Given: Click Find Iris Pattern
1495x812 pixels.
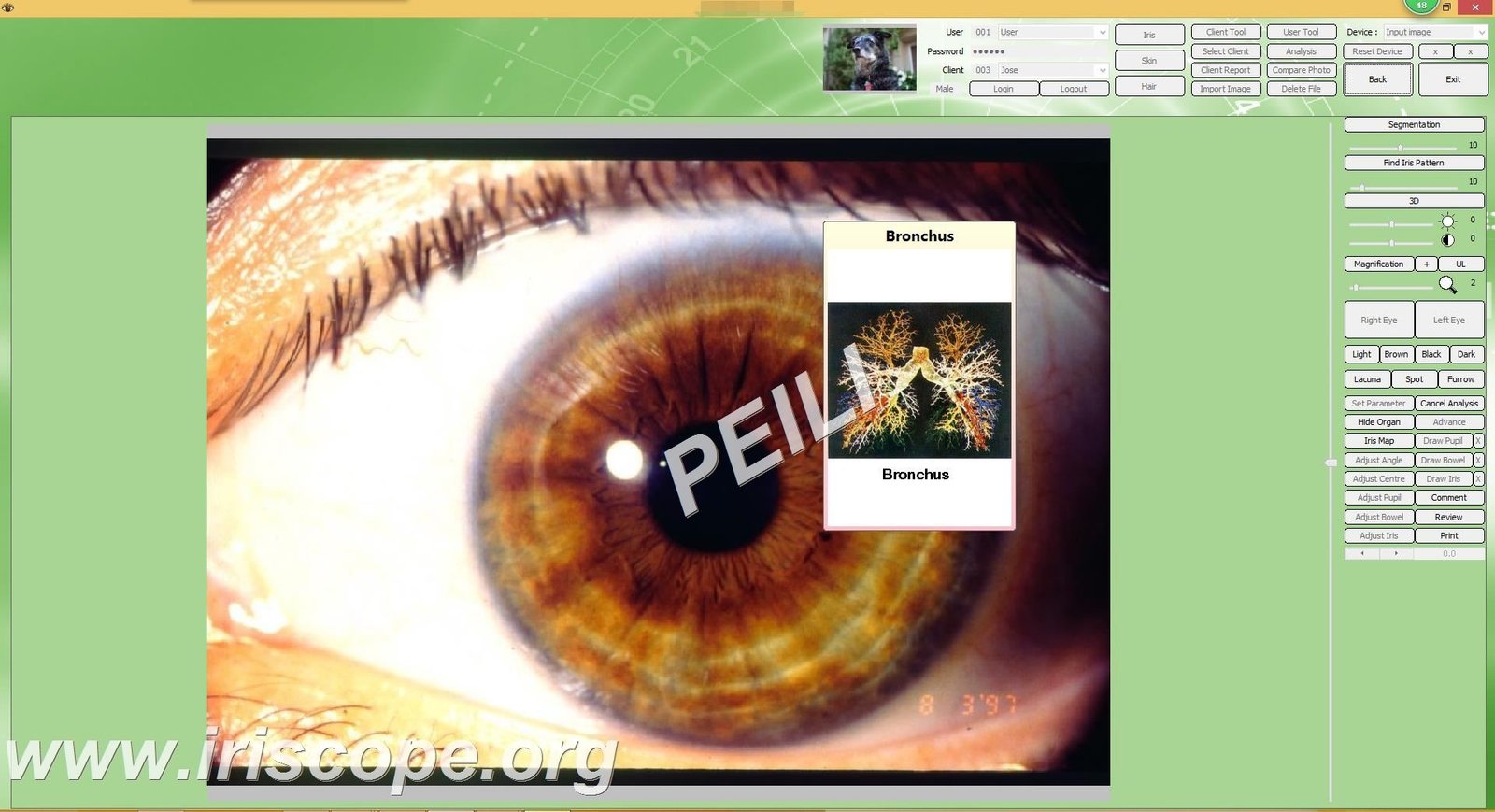Looking at the screenshot, I should (x=1414, y=163).
